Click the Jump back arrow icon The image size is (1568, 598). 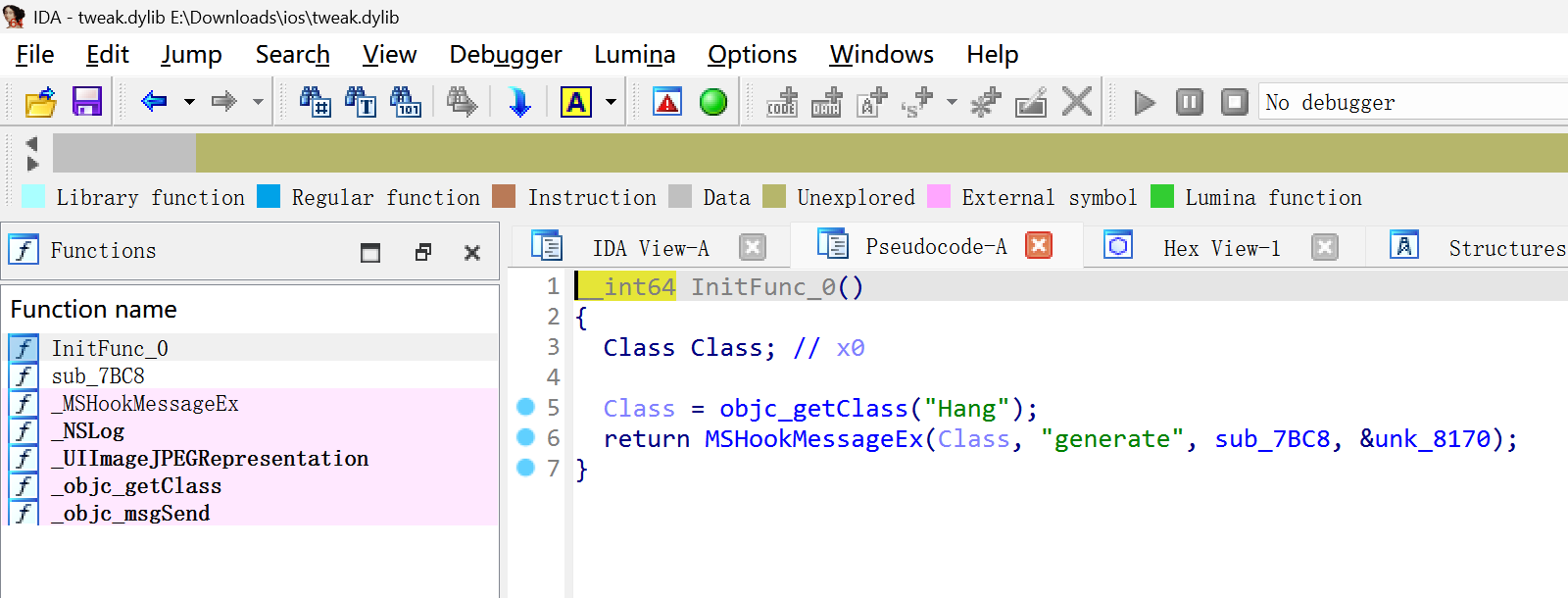tap(154, 101)
